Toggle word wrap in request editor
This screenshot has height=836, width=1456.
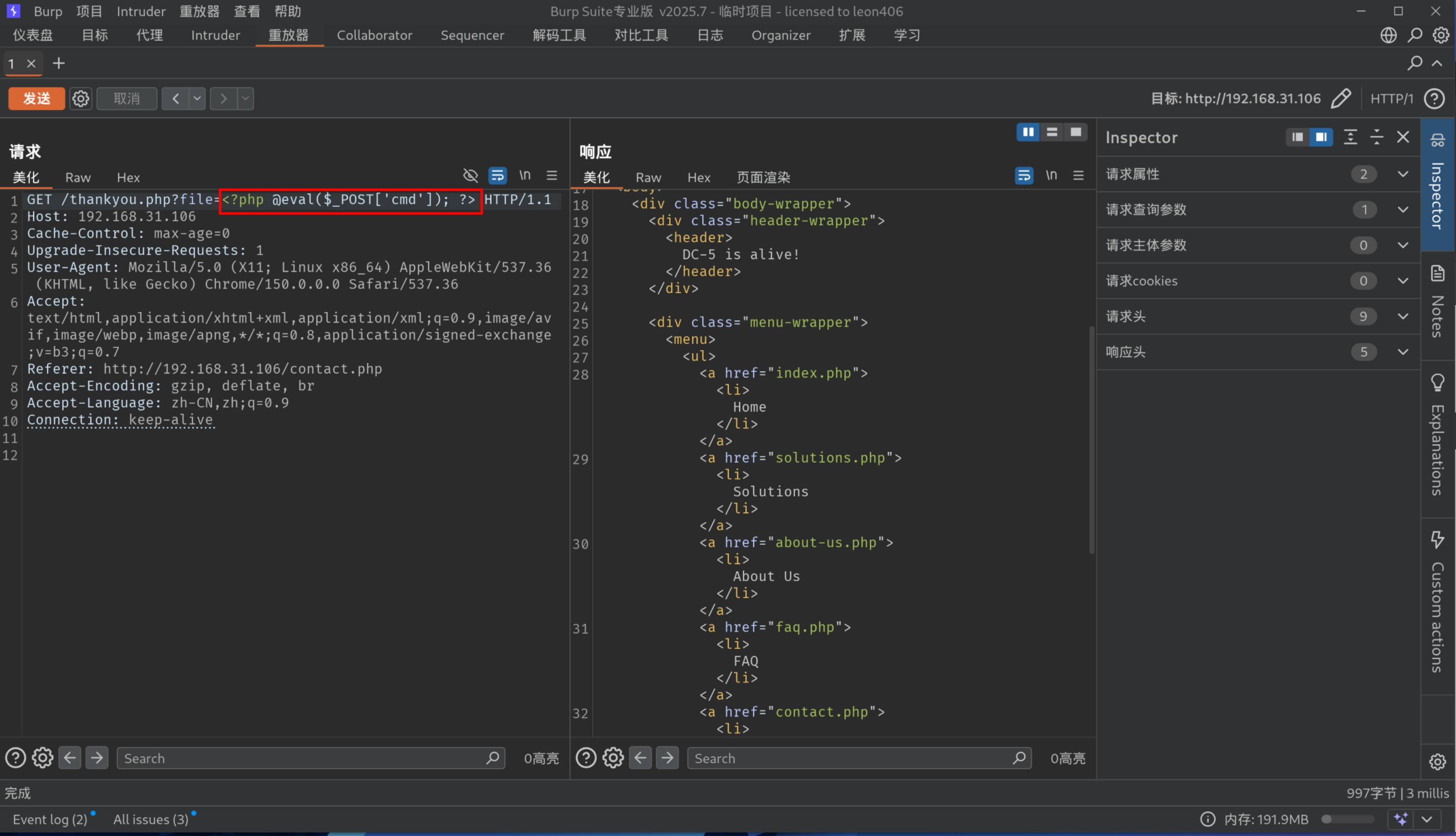(x=497, y=175)
